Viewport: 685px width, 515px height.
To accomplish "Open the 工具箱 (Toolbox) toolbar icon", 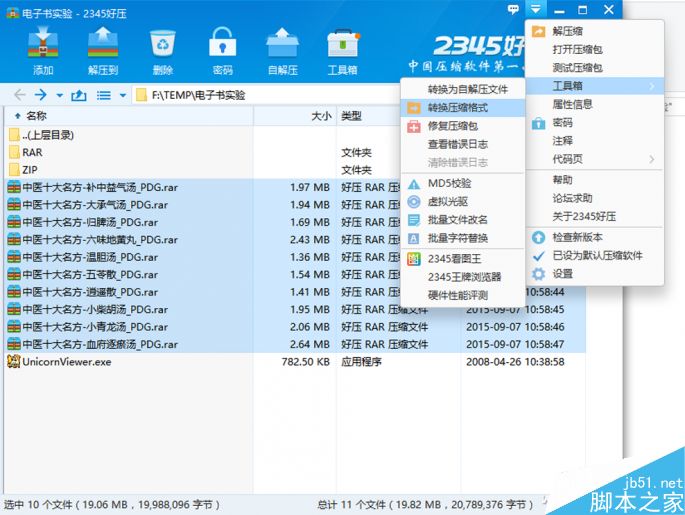I will (342, 50).
